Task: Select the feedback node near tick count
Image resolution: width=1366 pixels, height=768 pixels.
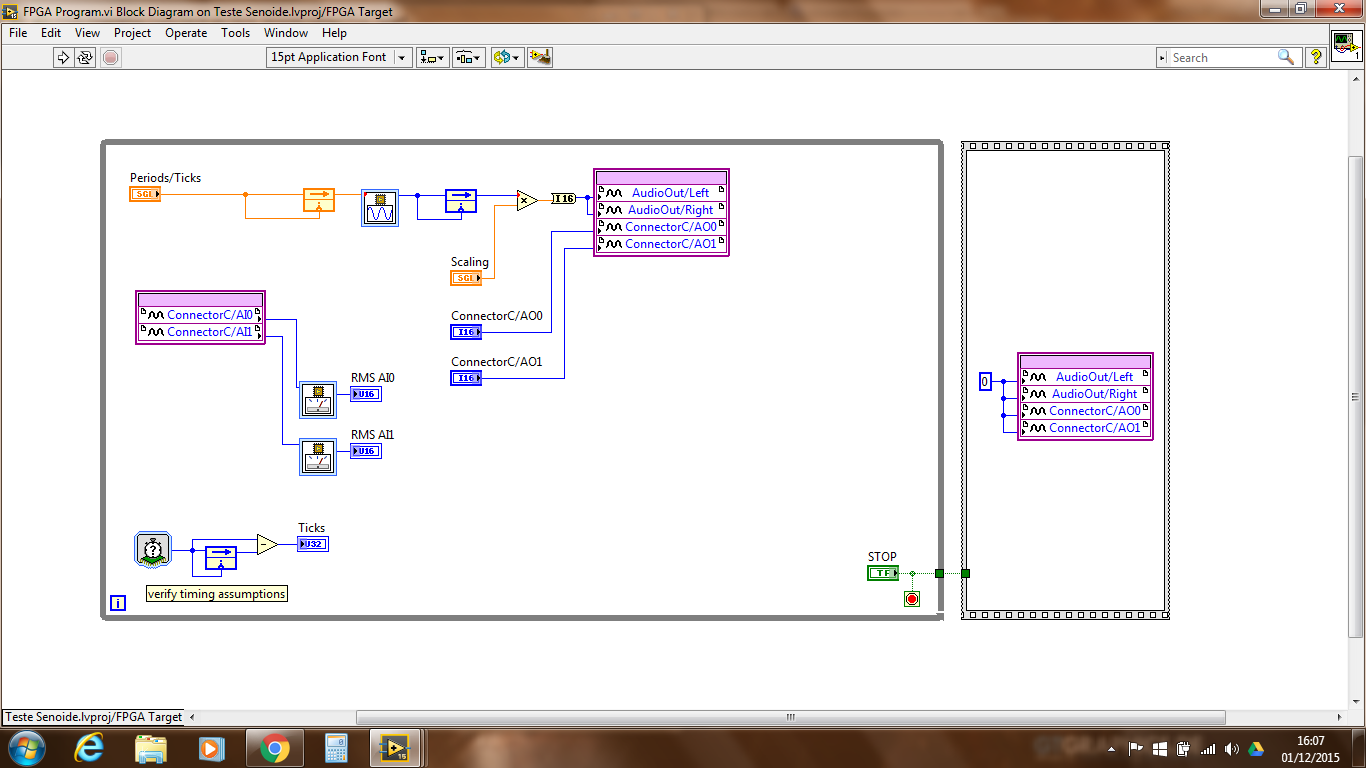Action: pos(221,557)
